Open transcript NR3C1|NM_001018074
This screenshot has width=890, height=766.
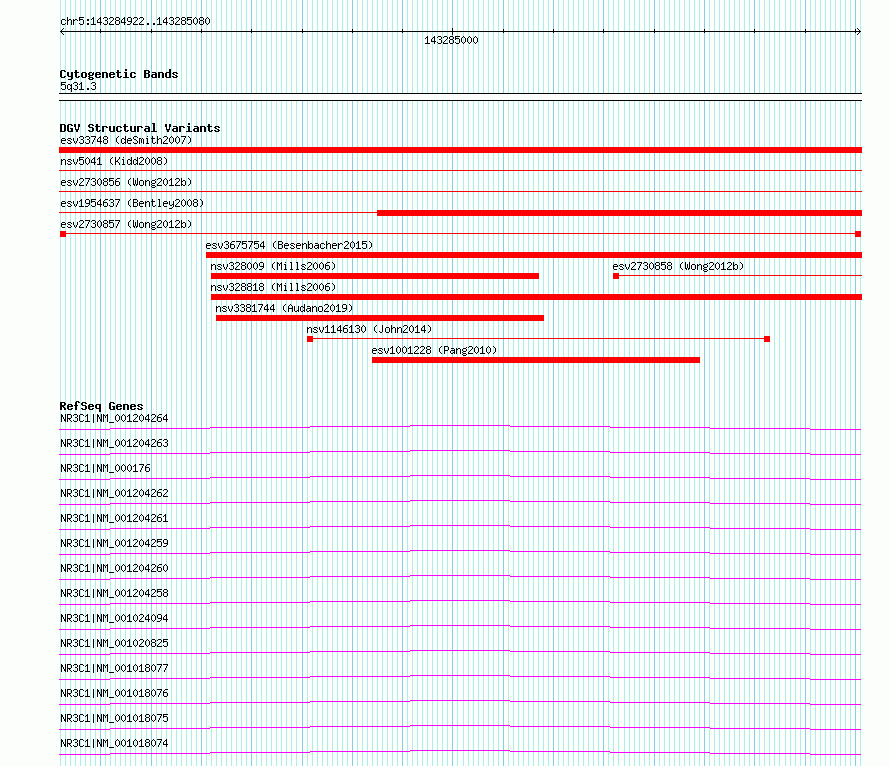point(114,743)
